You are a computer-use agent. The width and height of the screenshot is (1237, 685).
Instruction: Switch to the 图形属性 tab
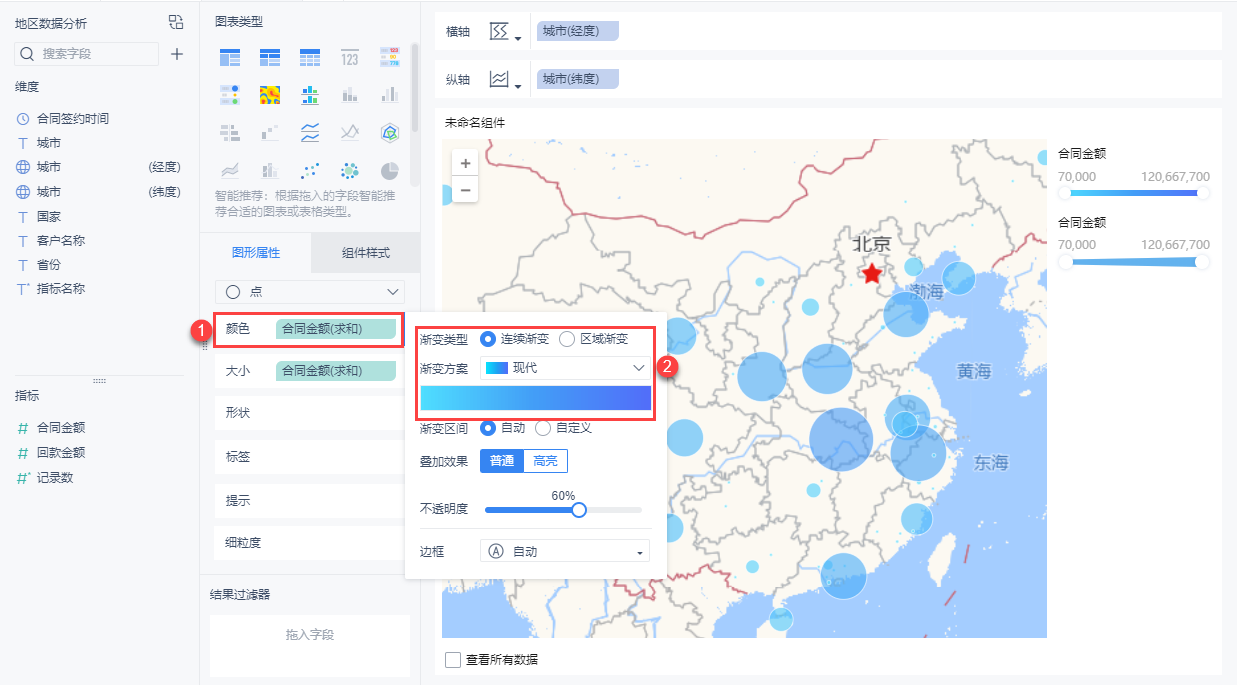click(x=256, y=253)
